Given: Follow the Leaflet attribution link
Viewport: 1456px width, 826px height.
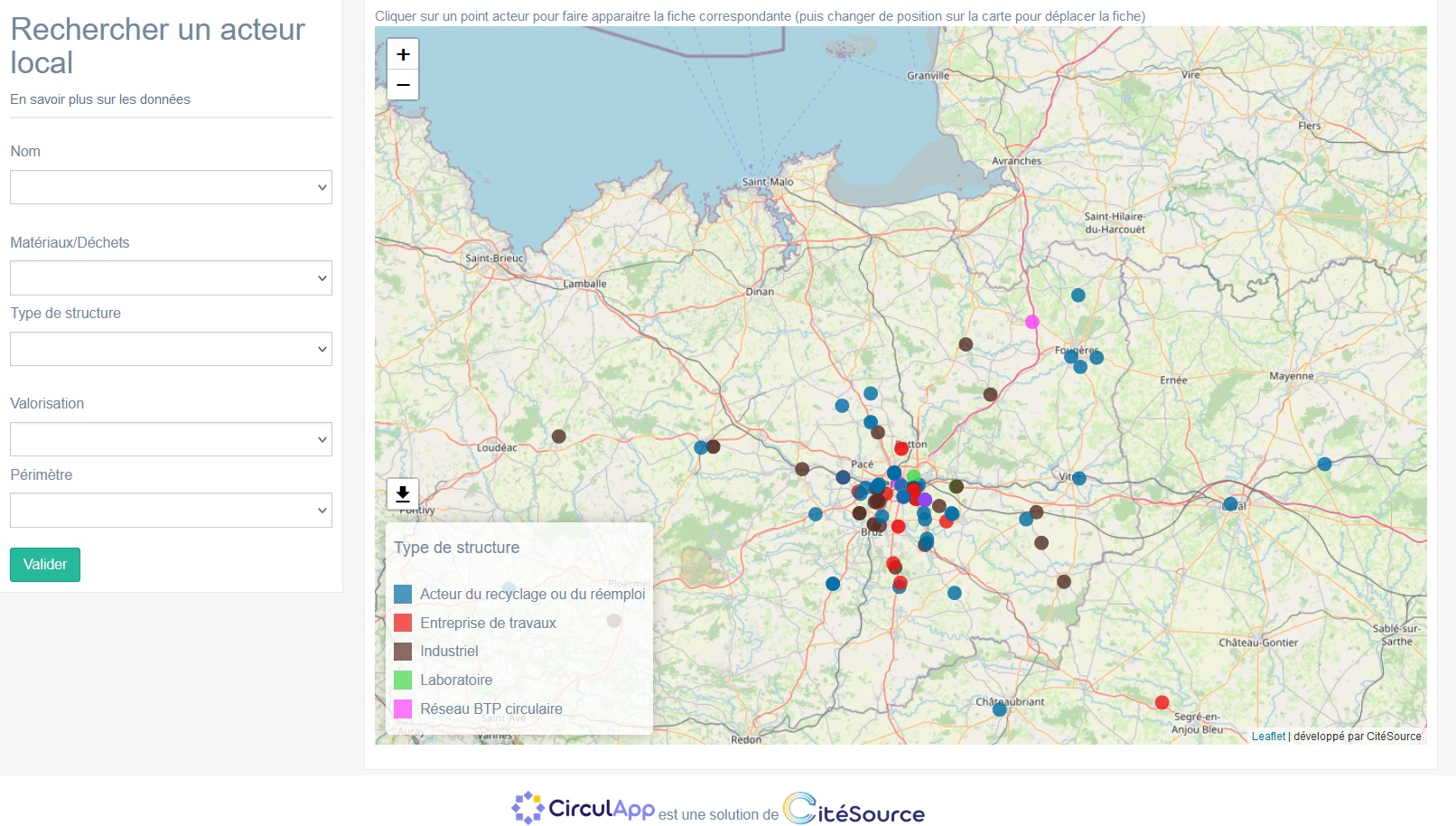Looking at the screenshot, I should pos(1268,737).
